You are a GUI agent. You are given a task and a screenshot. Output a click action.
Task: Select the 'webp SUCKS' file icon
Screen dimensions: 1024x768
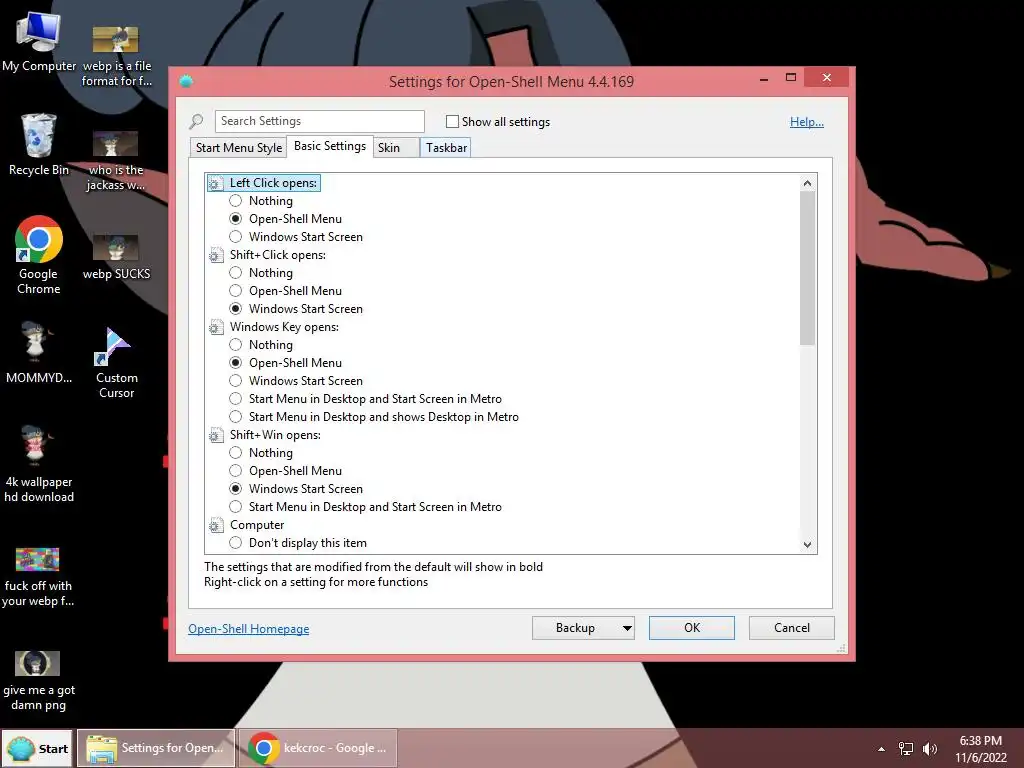click(116, 258)
